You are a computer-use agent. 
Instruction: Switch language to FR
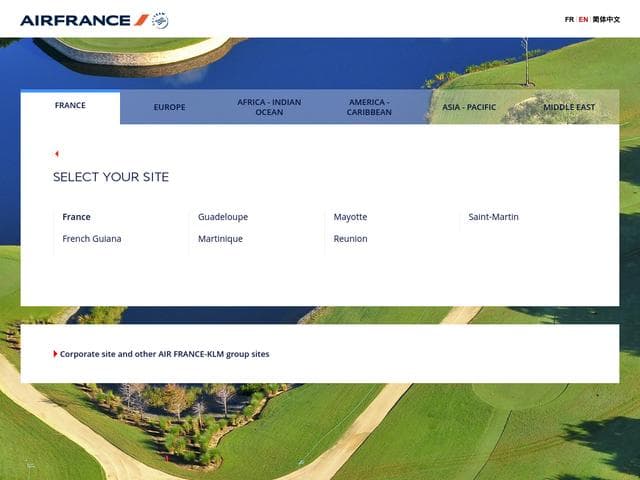point(569,19)
